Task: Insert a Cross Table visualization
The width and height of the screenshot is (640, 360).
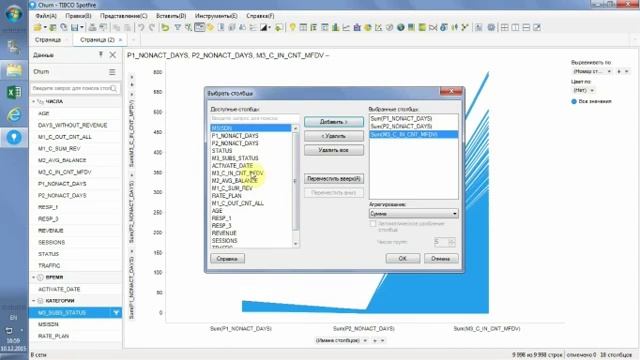Action: [313, 27]
